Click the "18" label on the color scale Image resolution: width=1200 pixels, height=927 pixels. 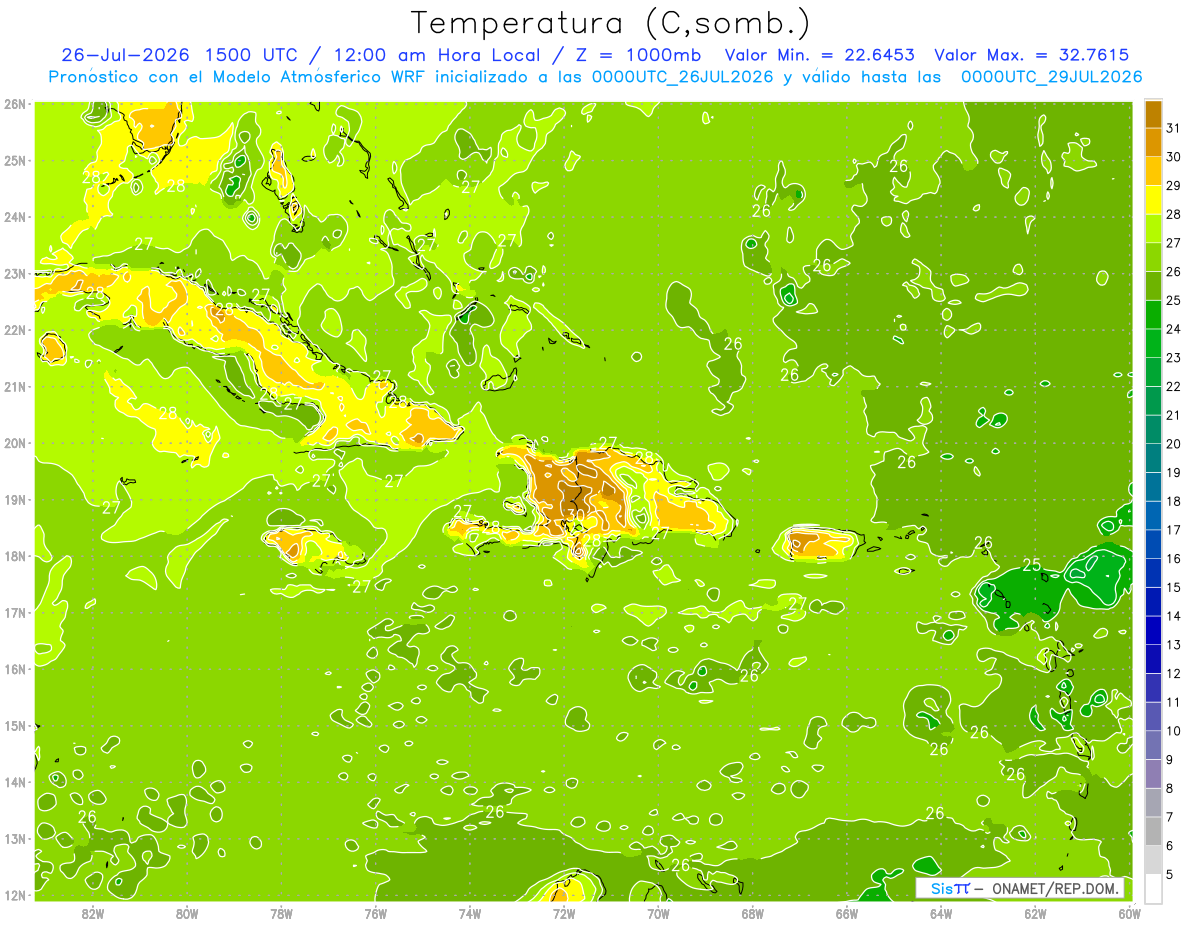1173,501
